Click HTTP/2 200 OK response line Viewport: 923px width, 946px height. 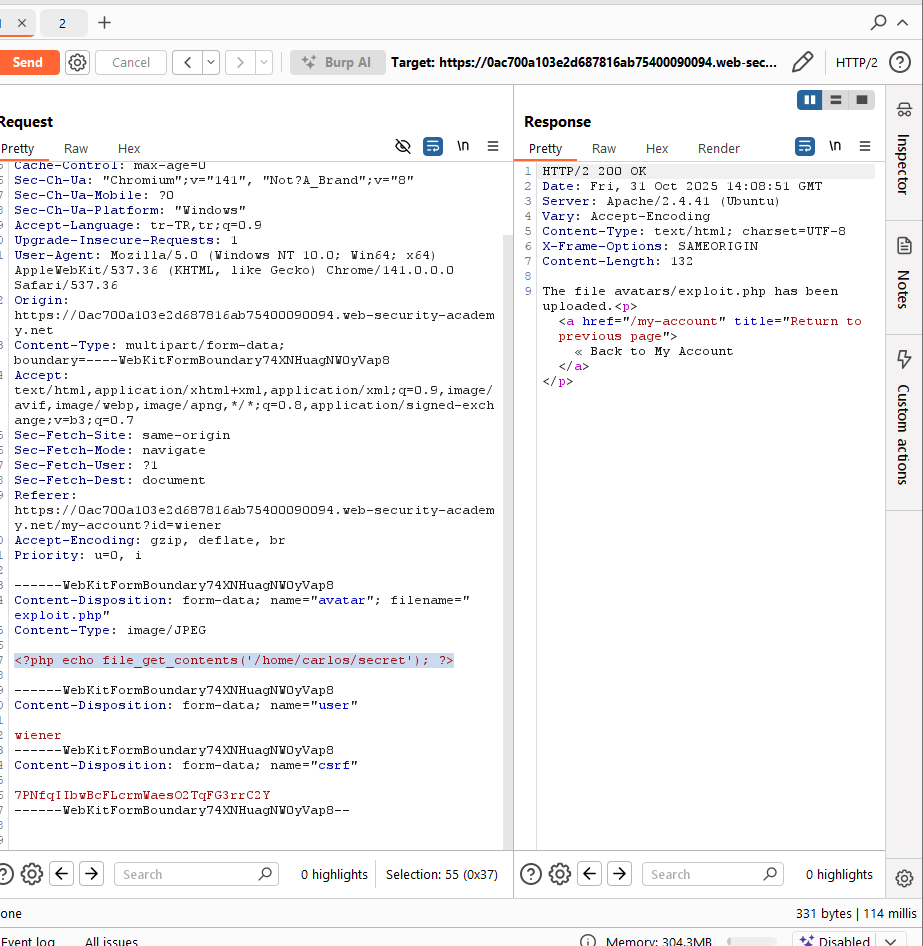click(594, 171)
